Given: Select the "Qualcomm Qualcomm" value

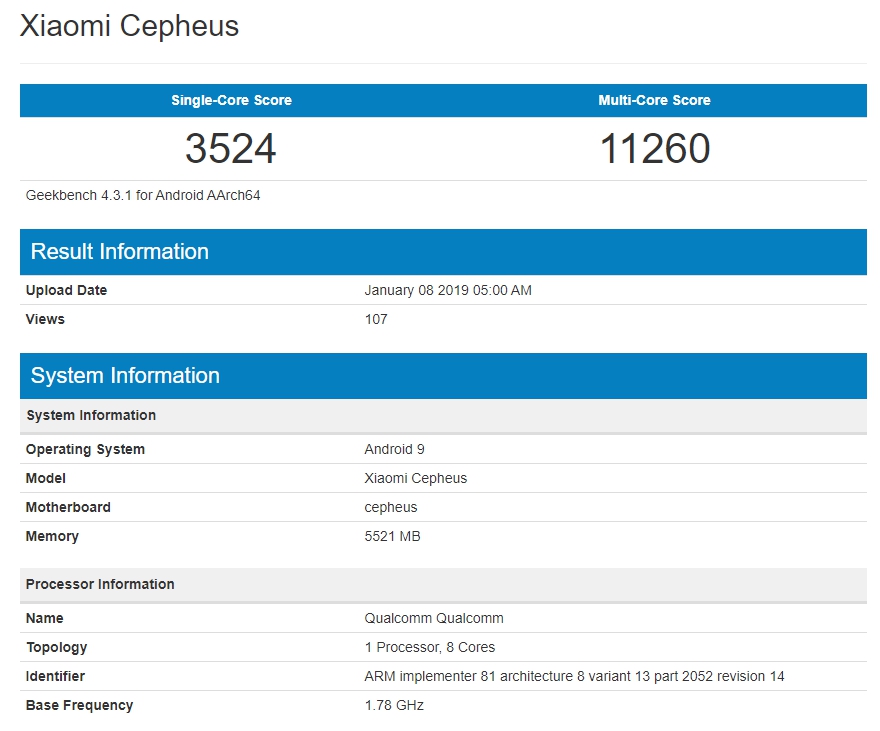Looking at the screenshot, I should (x=434, y=618).
